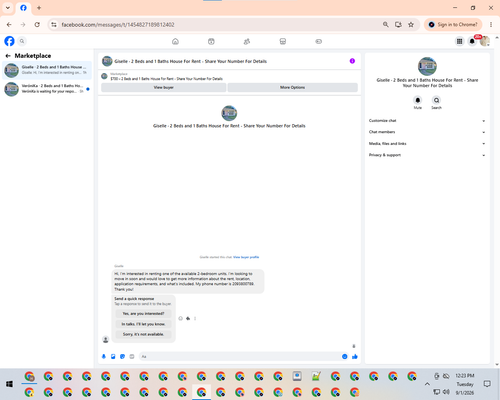Viewport: 500px width, 400px height.
Task: Reload the page with the refresh button
Action: coord(37,25)
